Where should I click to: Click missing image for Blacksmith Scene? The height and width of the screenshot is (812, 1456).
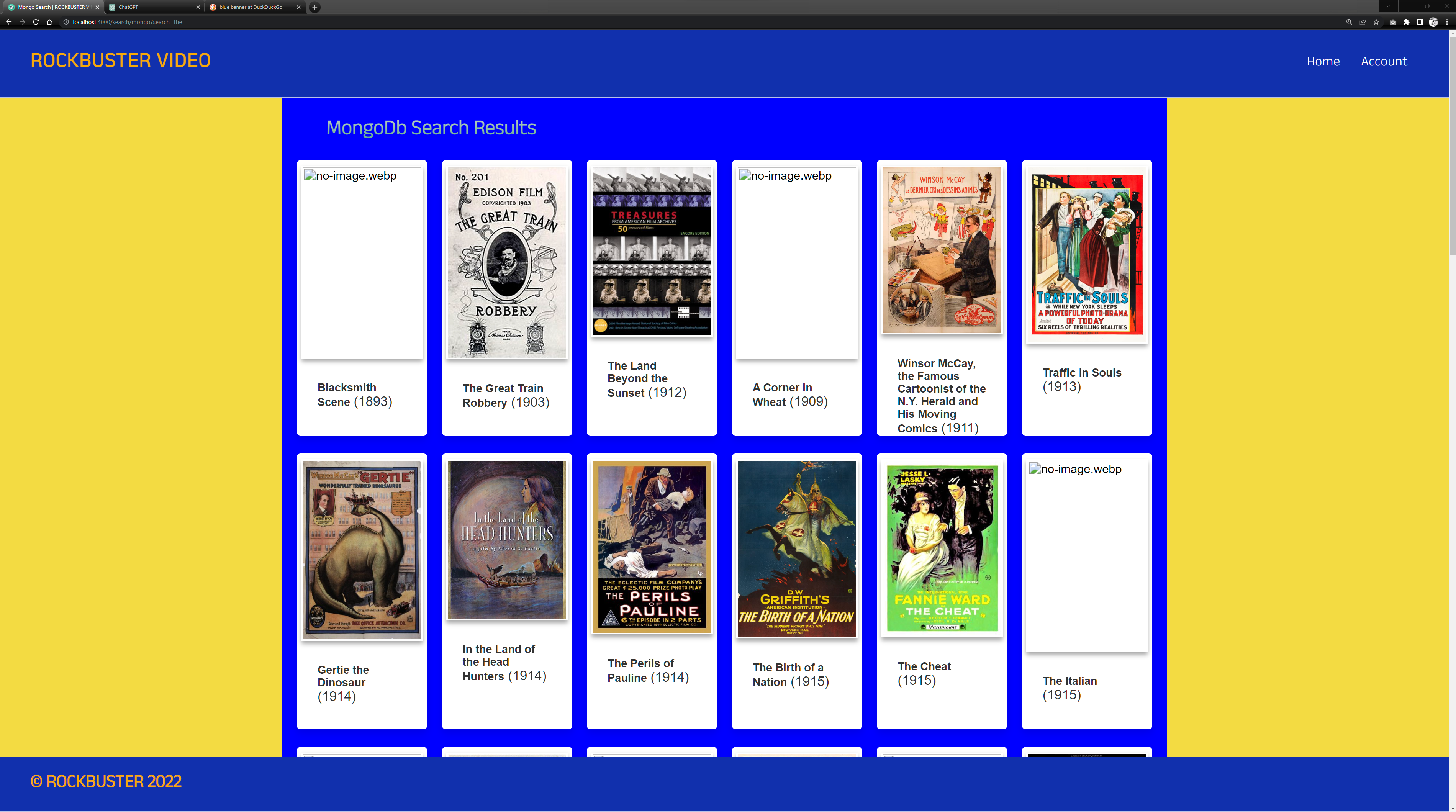pos(362,262)
